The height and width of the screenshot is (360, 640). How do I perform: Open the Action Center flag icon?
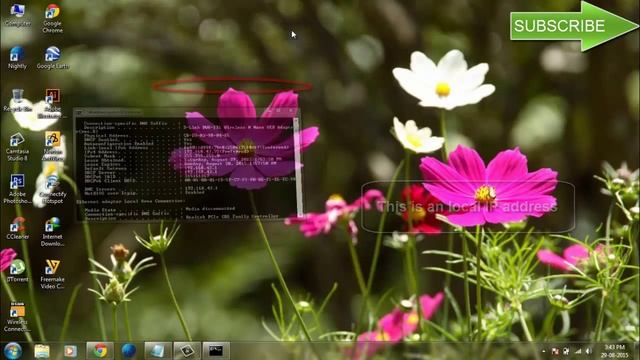pos(555,351)
